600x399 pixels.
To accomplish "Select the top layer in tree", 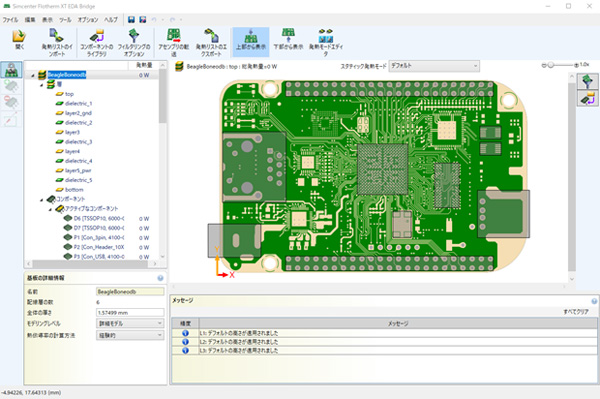I will (69, 94).
